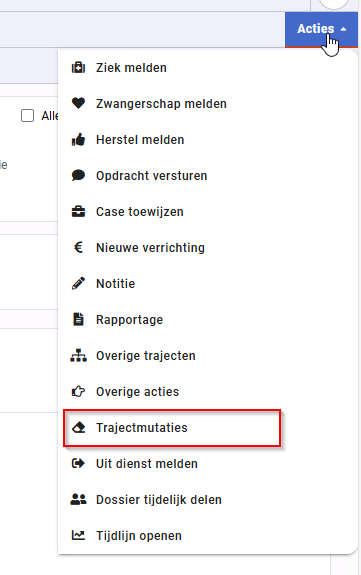Click the chart line icon for Tijdlijn openen
This screenshot has height=575, width=361.
pyautogui.click(x=78, y=535)
